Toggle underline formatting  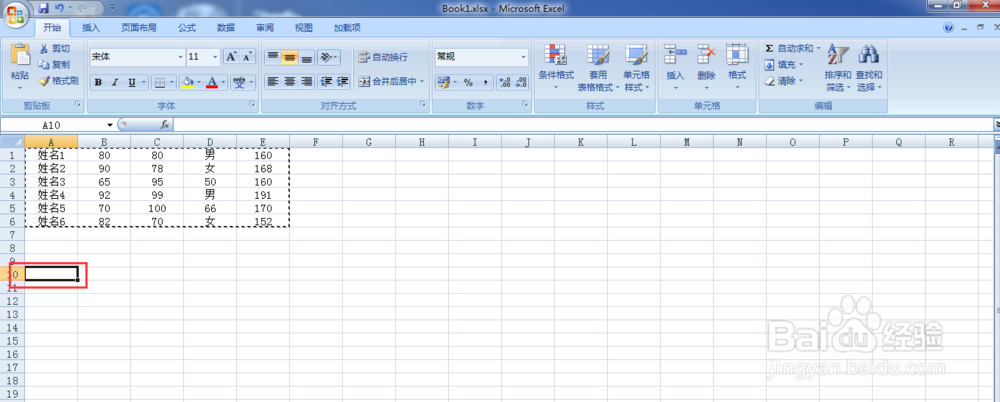click(x=132, y=82)
